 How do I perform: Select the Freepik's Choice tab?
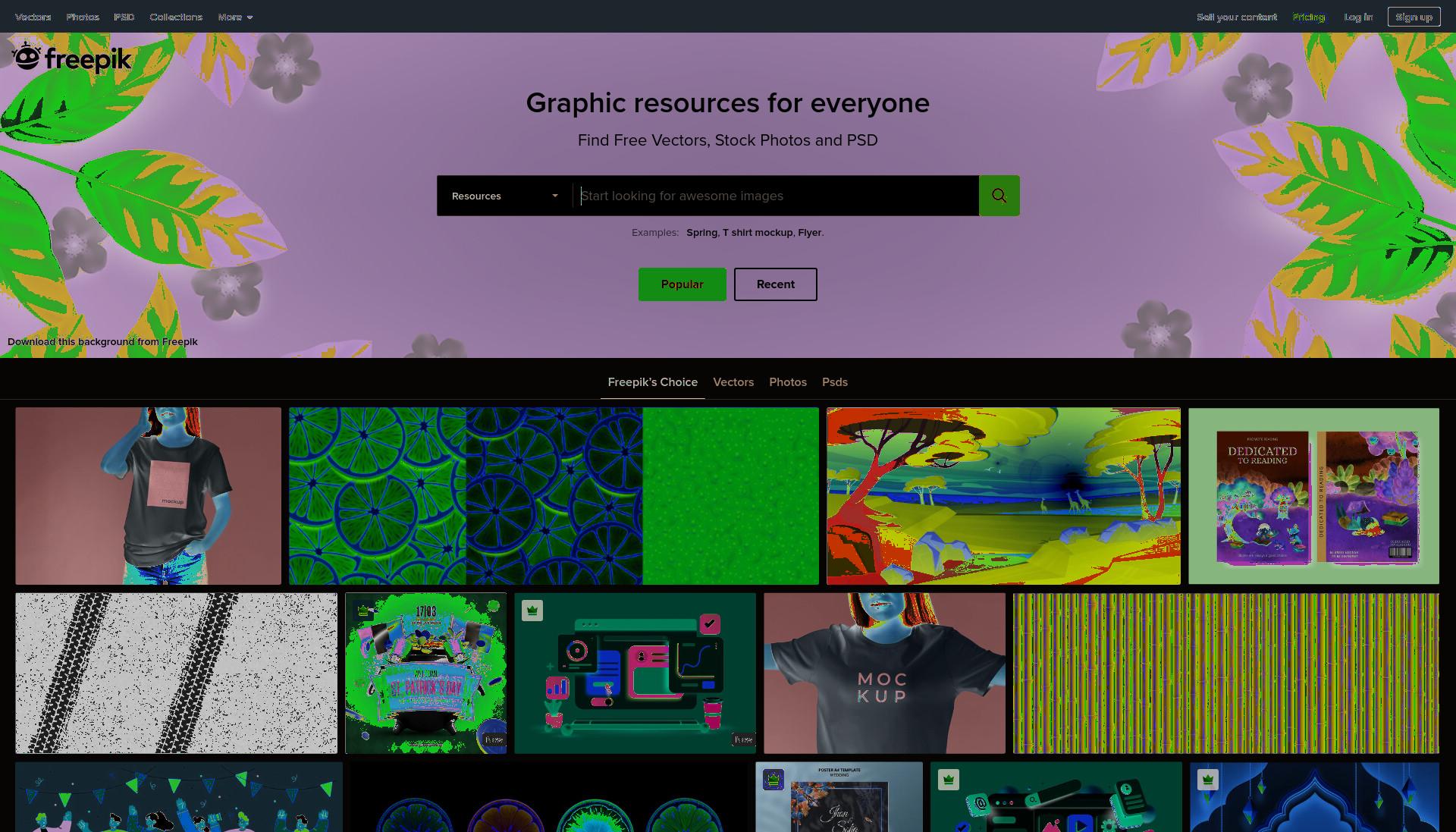[653, 382]
